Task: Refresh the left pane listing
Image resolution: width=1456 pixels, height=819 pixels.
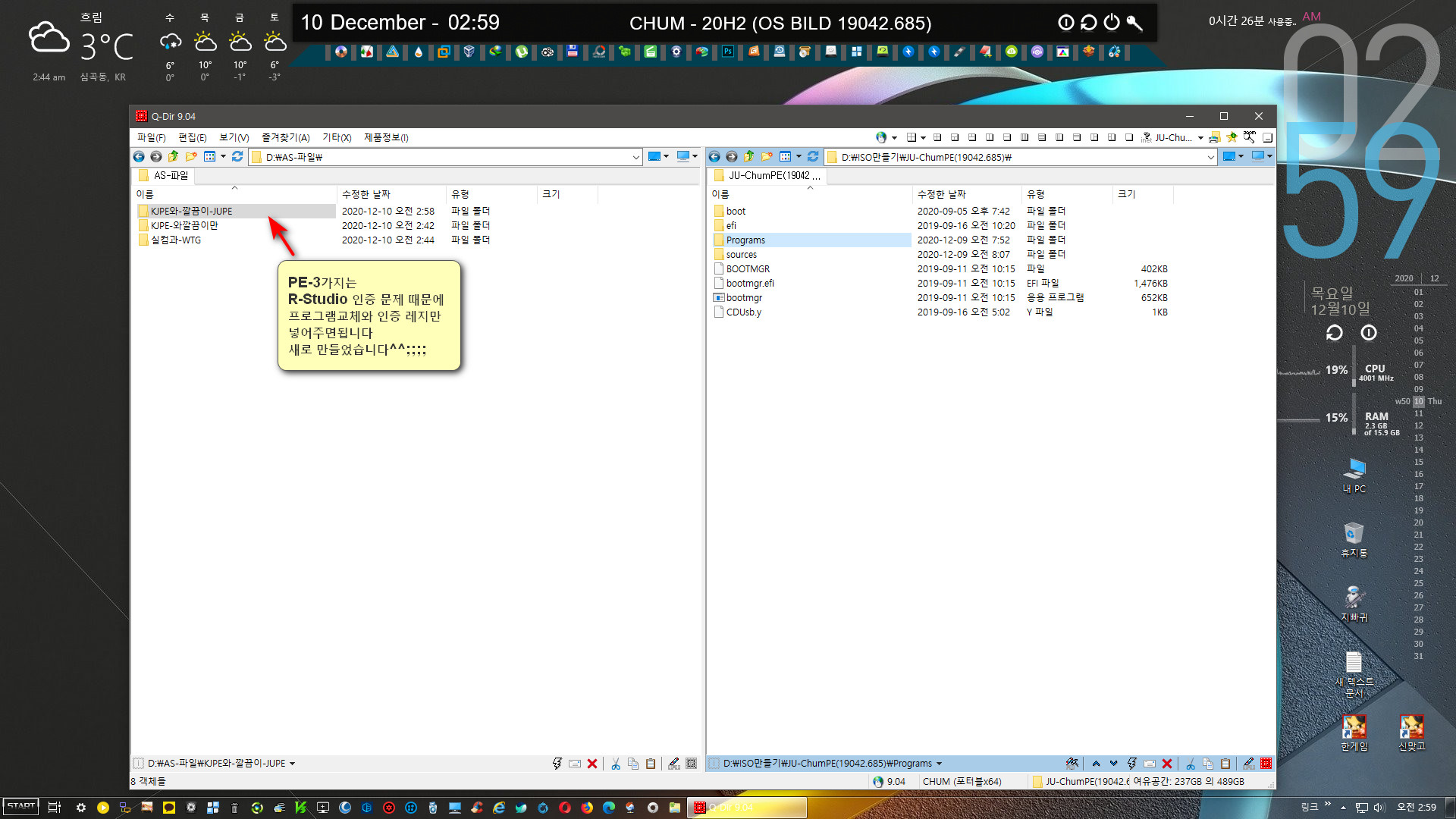Action: click(237, 157)
